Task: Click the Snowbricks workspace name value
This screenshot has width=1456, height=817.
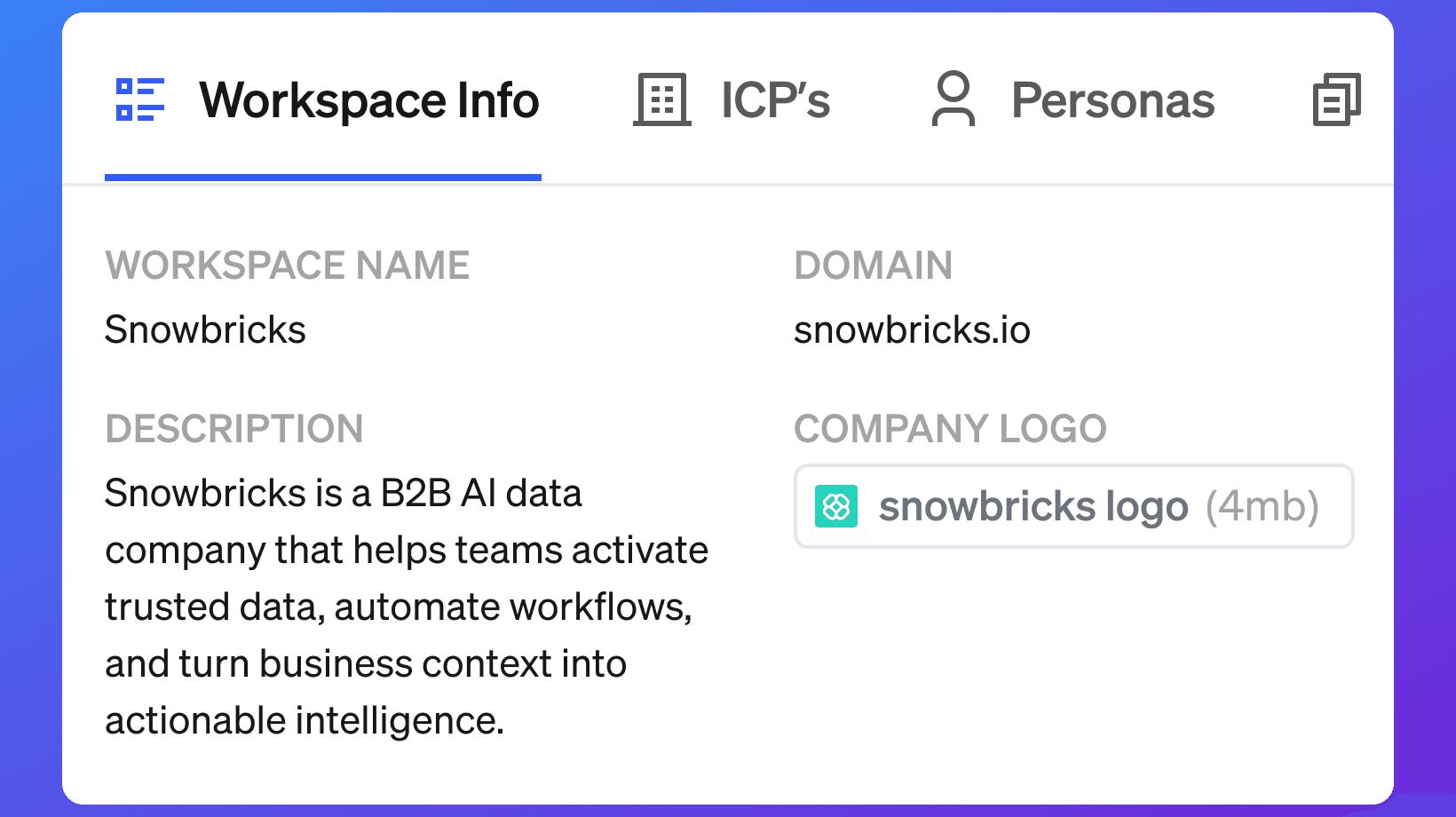Action: pos(205,329)
